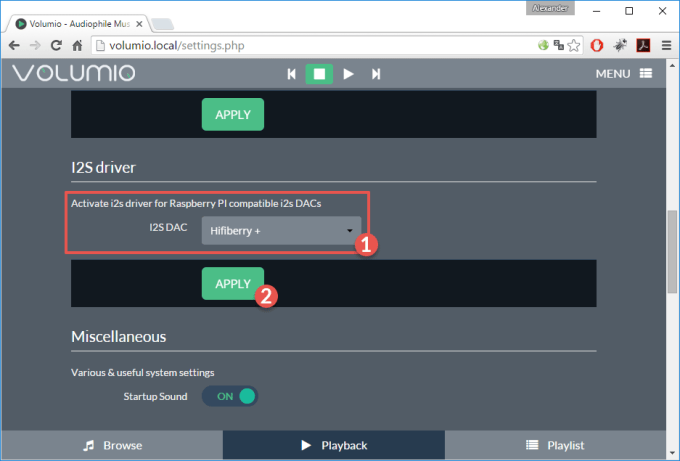
Task: Close the Volumio browser tab
Action: (x=139, y=24)
